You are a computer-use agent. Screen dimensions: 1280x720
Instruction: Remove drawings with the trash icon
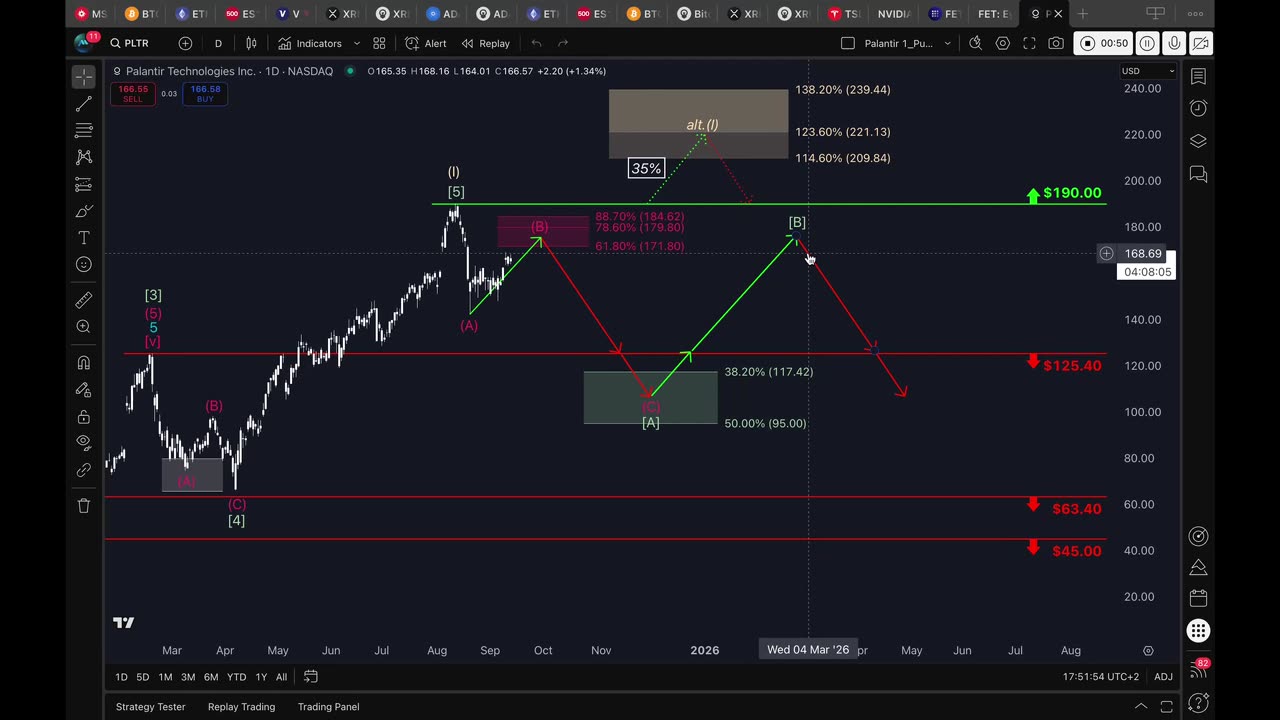[84, 506]
